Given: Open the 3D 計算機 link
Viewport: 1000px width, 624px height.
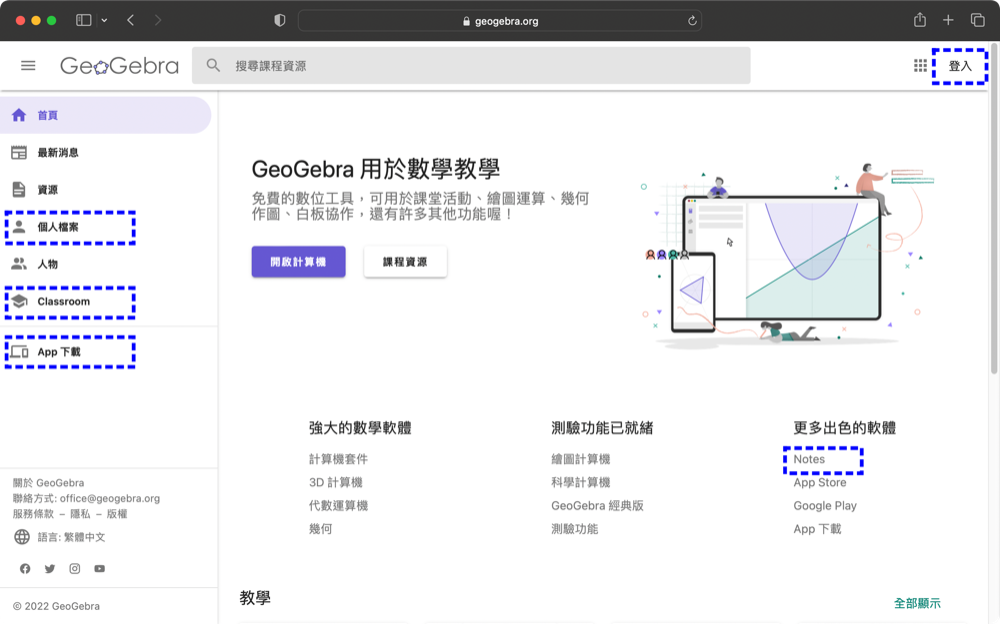Looking at the screenshot, I should [335, 482].
